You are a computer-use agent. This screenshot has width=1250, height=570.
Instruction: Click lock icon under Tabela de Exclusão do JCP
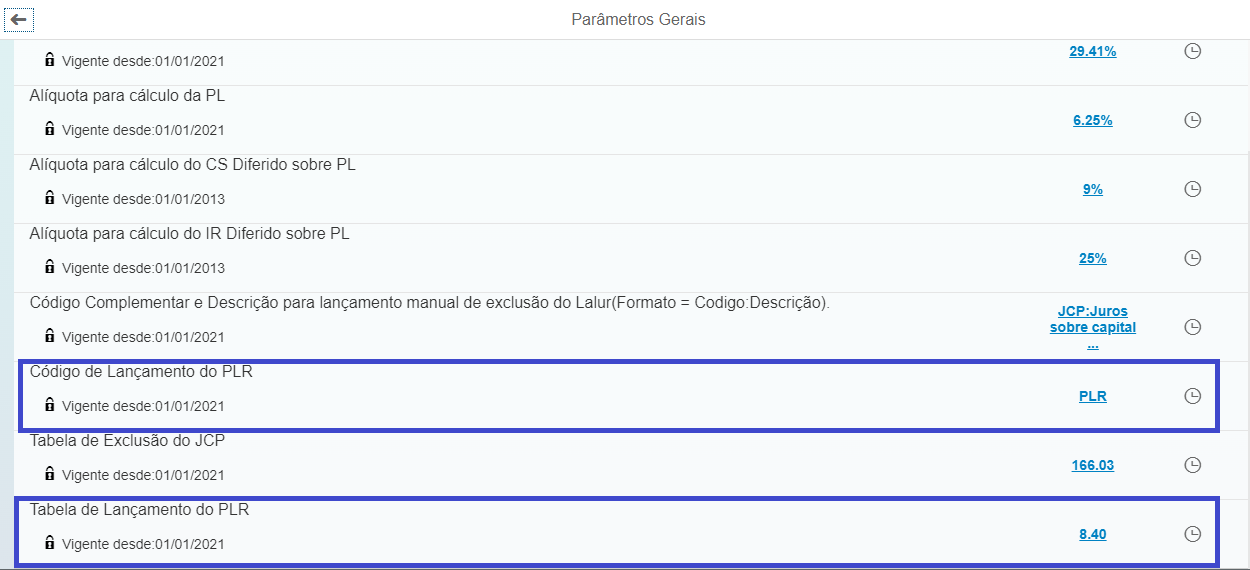coord(49,474)
